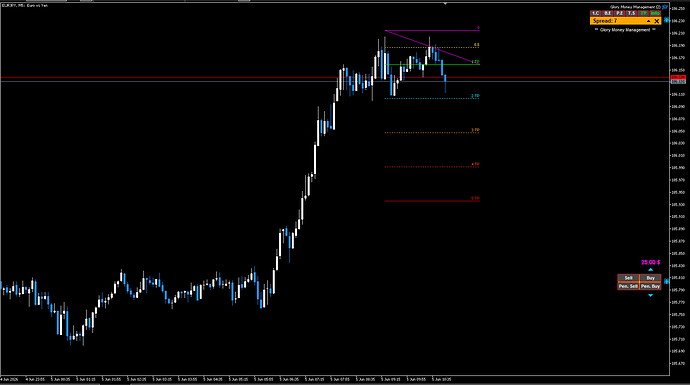Click the orange Spread: 7 bar

click(625, 21)
